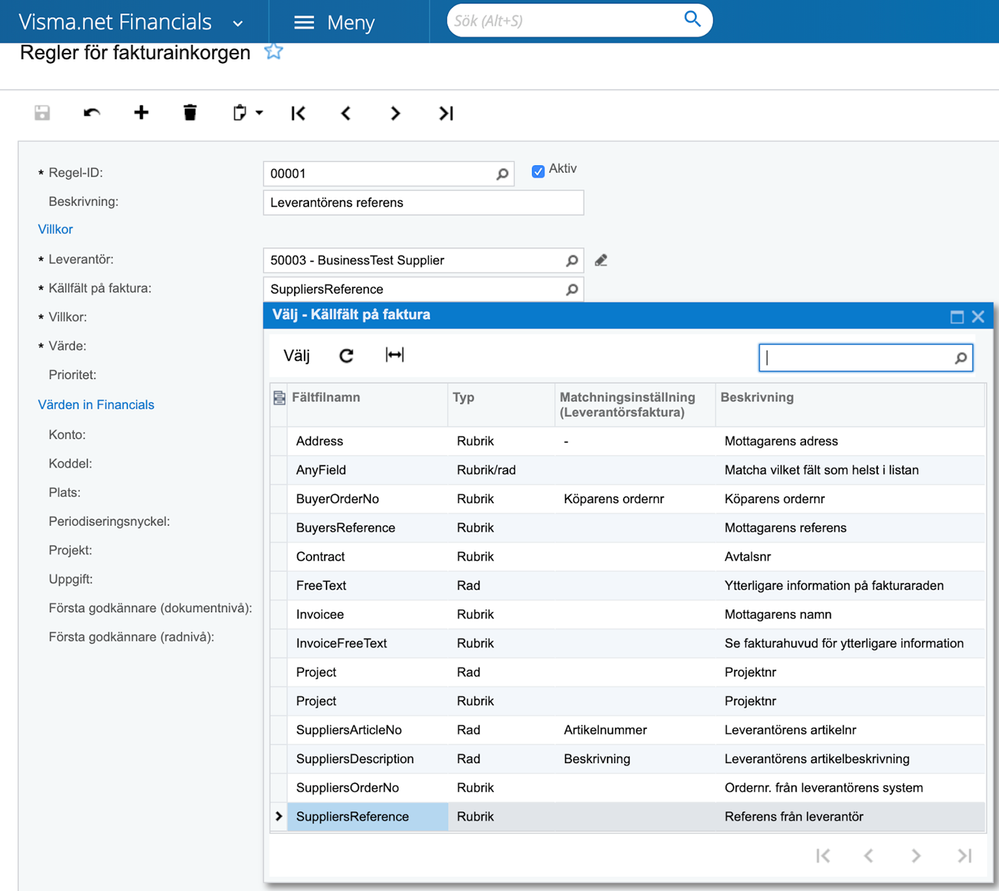The image size is (999, 891).
Task: Click the row indicator arrow beside SuppliersReference
Action: coord(278,816)
